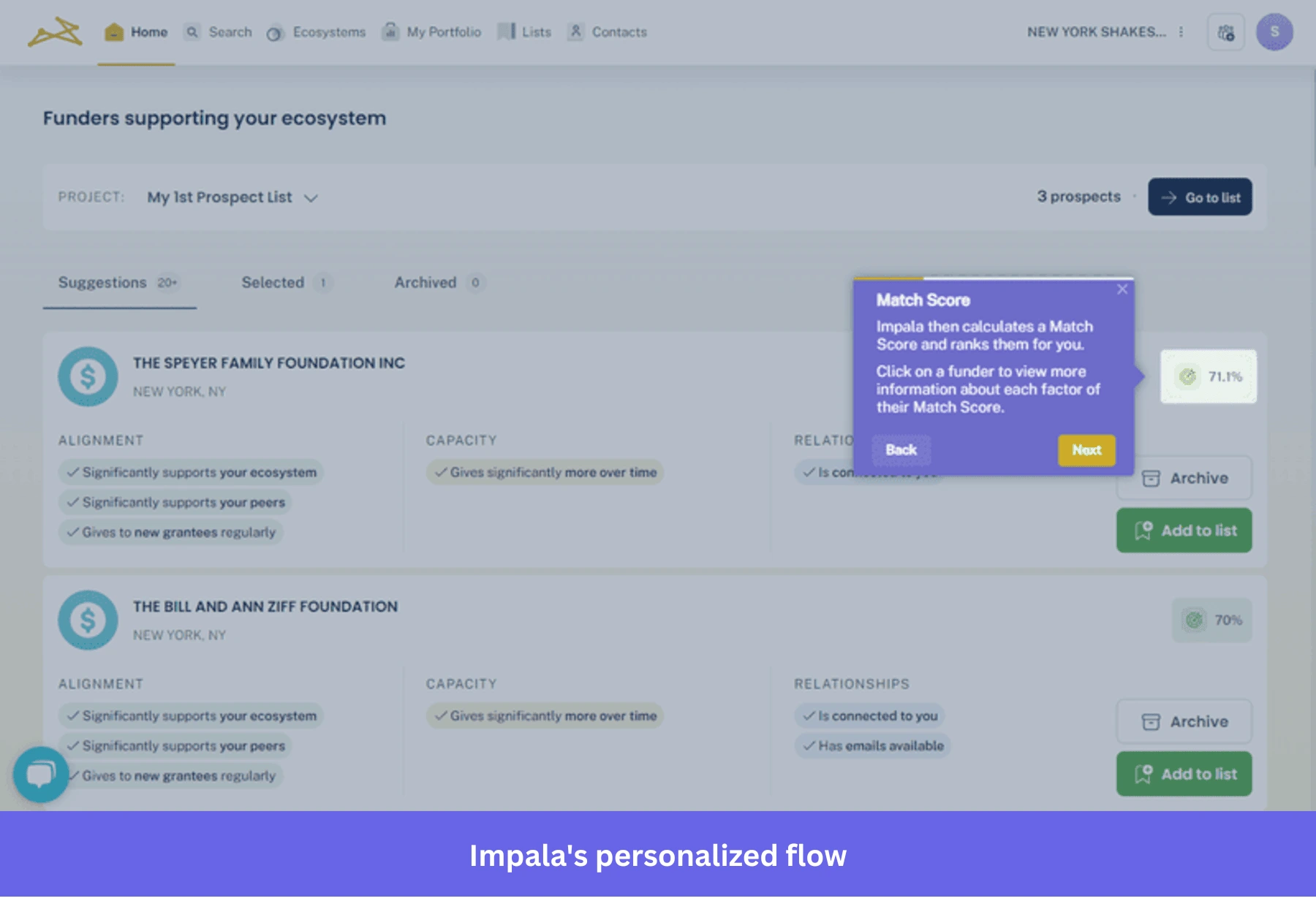Open Lists via its bookmark icon
The image size is (1316, 901).
506,31
